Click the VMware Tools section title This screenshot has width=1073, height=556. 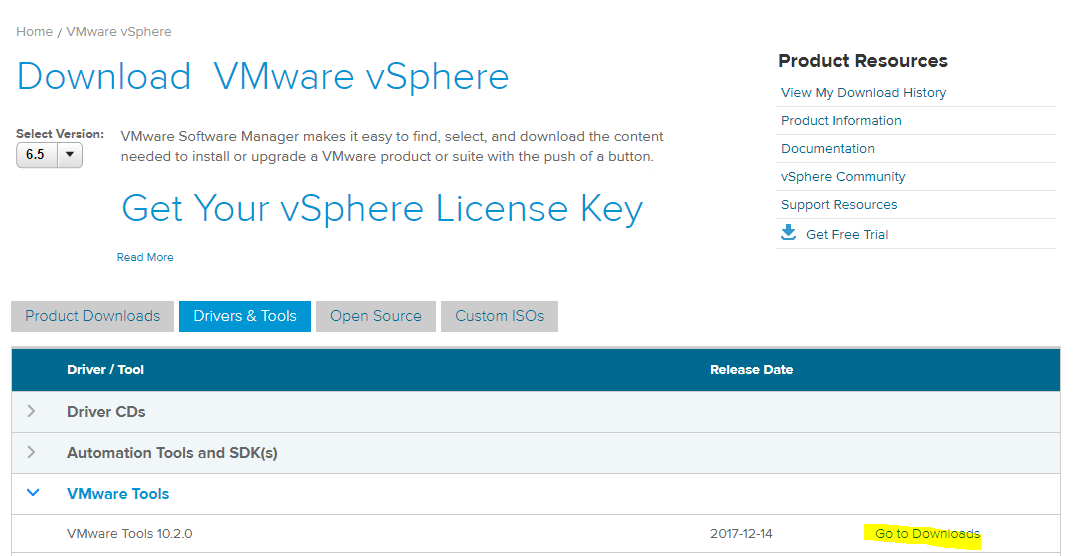click(x=118, y=494)
